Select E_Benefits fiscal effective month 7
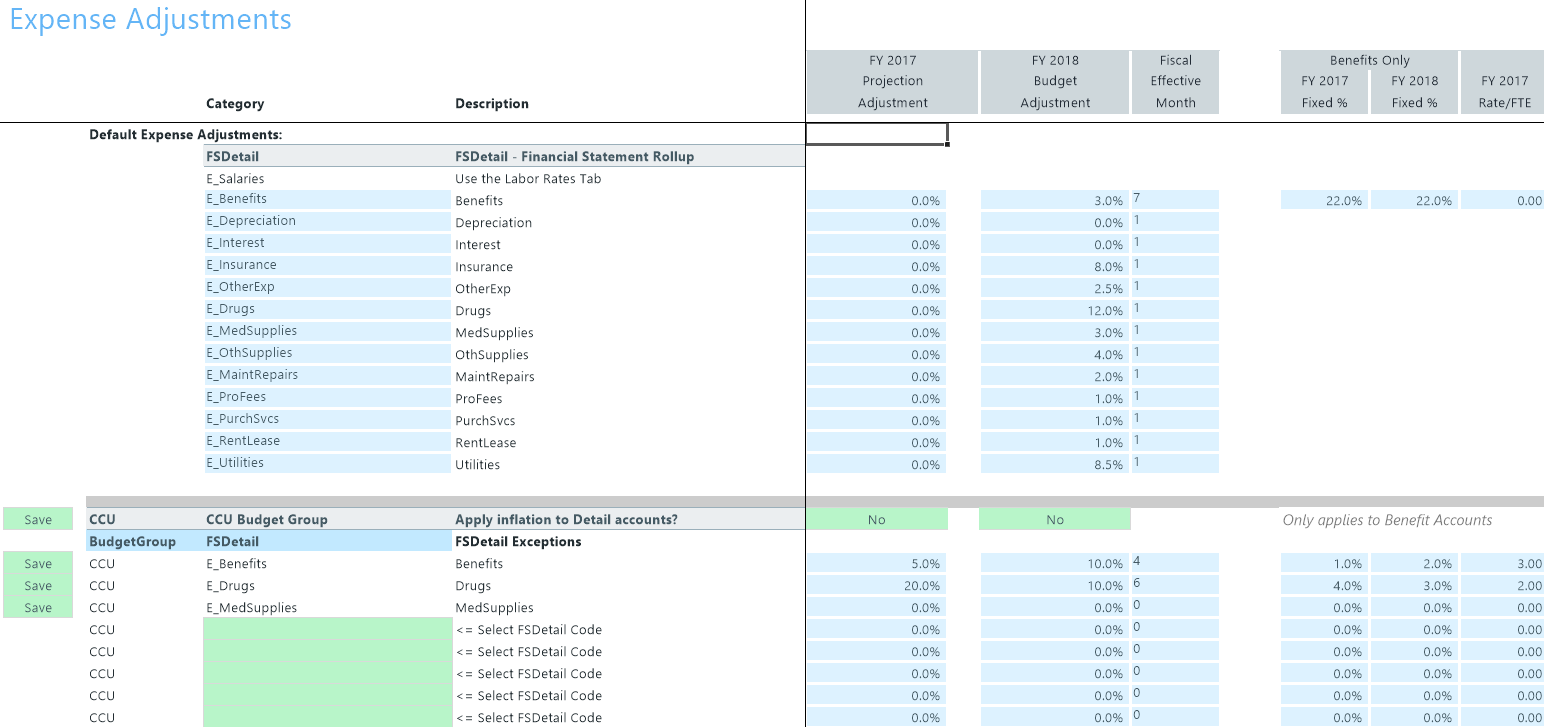Screen dimensions: 1544x727 (1175, 200)
